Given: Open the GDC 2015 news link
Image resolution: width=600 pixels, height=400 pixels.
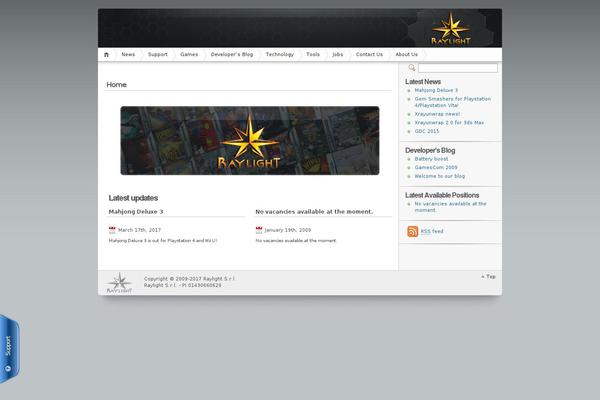Looking at the screenshot, I should coord(427,131).
